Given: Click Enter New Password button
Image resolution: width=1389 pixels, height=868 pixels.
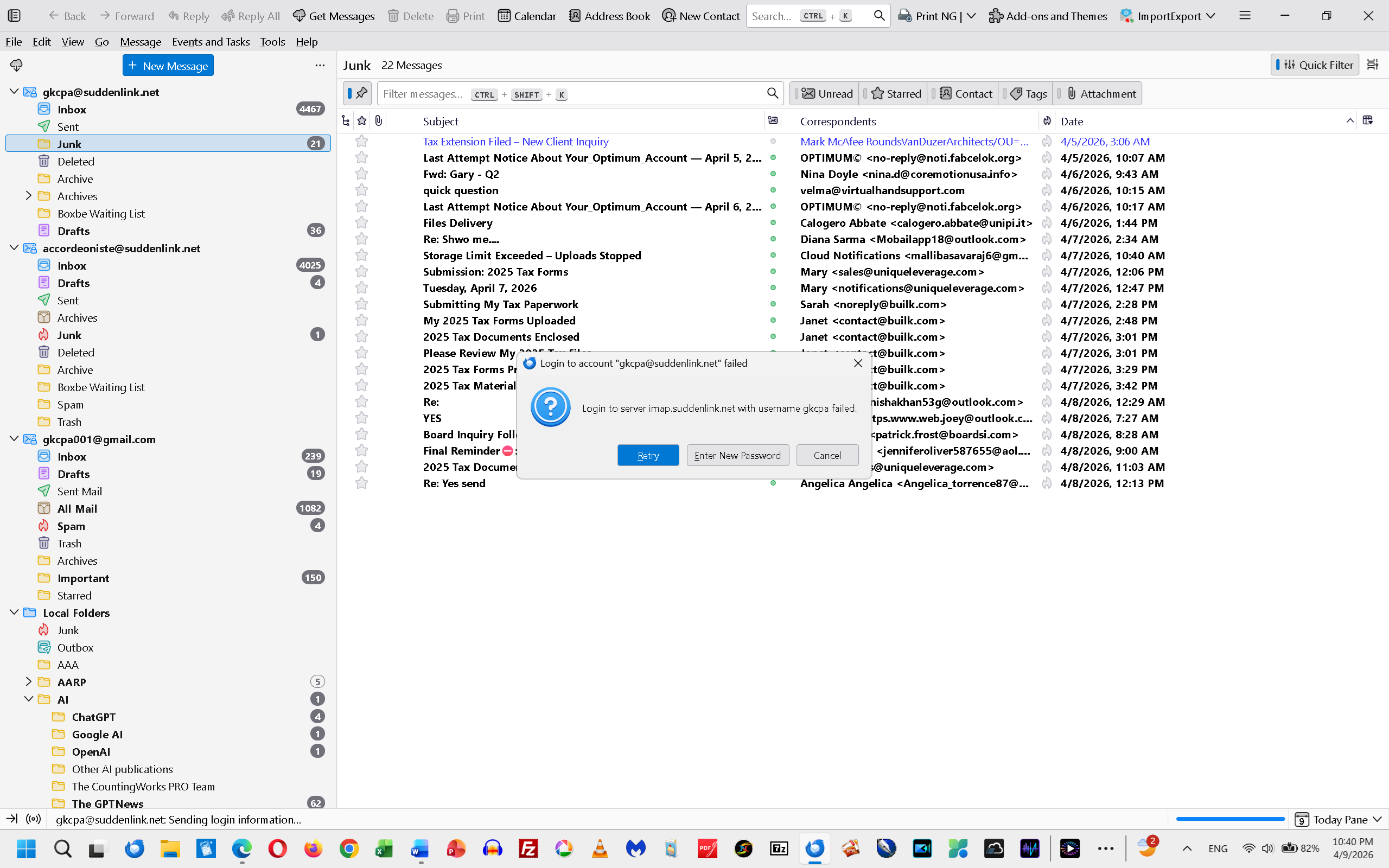Looking at the screenshot, I should [737, 455].
